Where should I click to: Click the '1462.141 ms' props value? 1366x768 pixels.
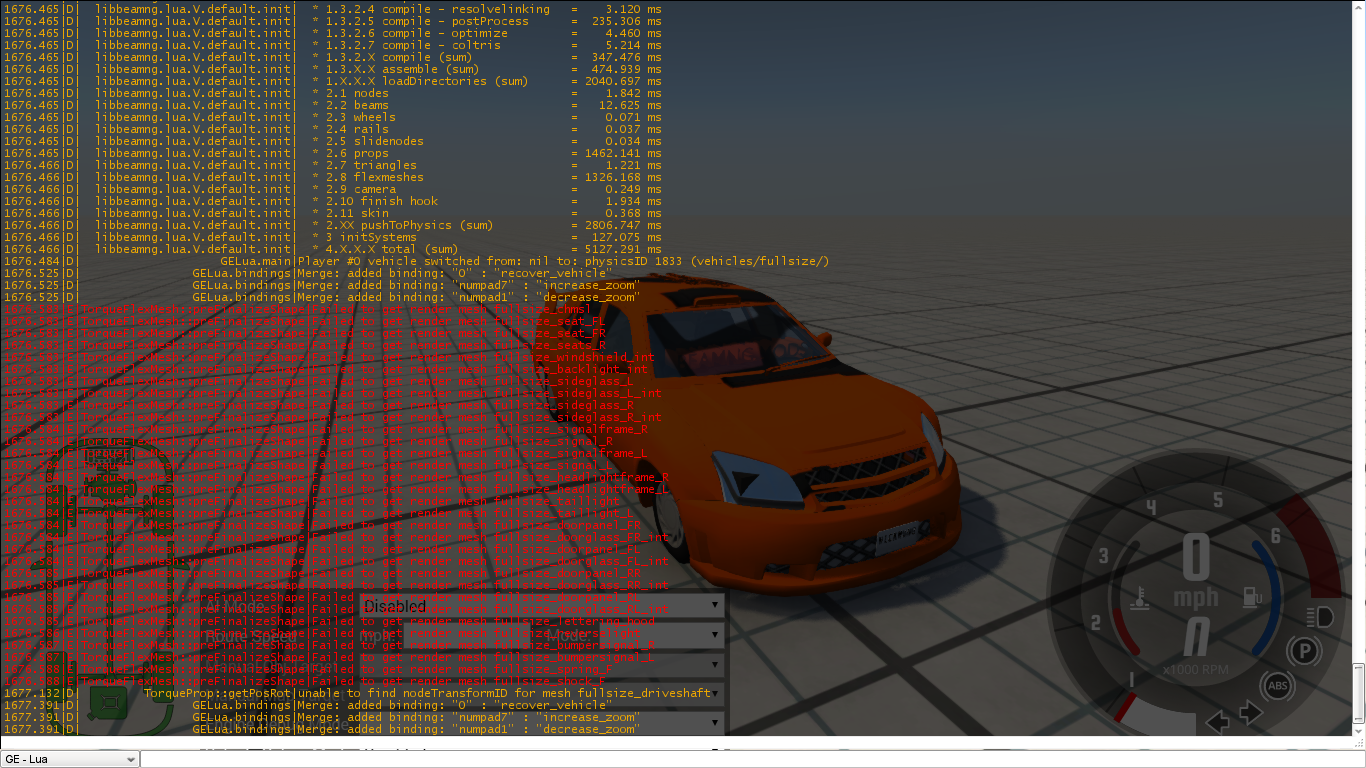(x=622, y=153)
